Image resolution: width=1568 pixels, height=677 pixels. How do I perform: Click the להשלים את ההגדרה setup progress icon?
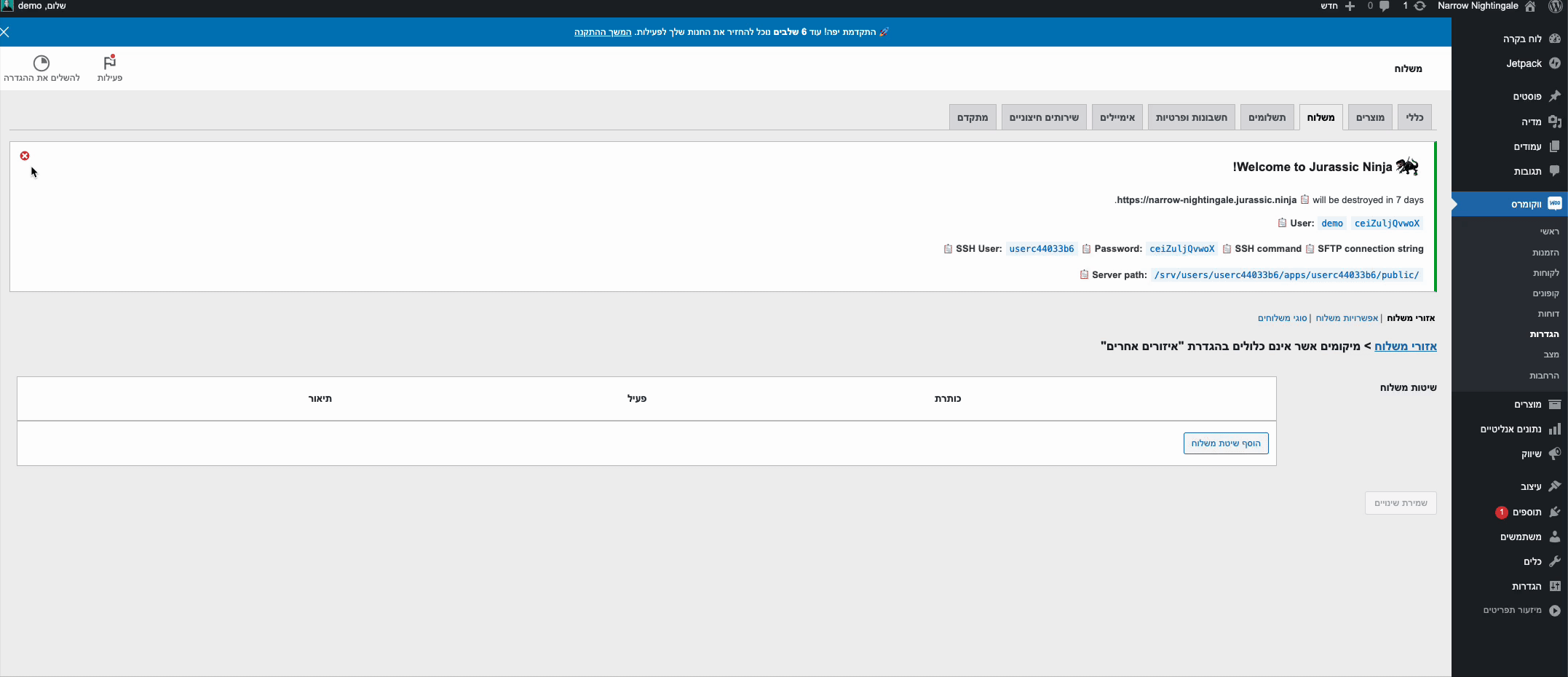[x=41, y=63]
